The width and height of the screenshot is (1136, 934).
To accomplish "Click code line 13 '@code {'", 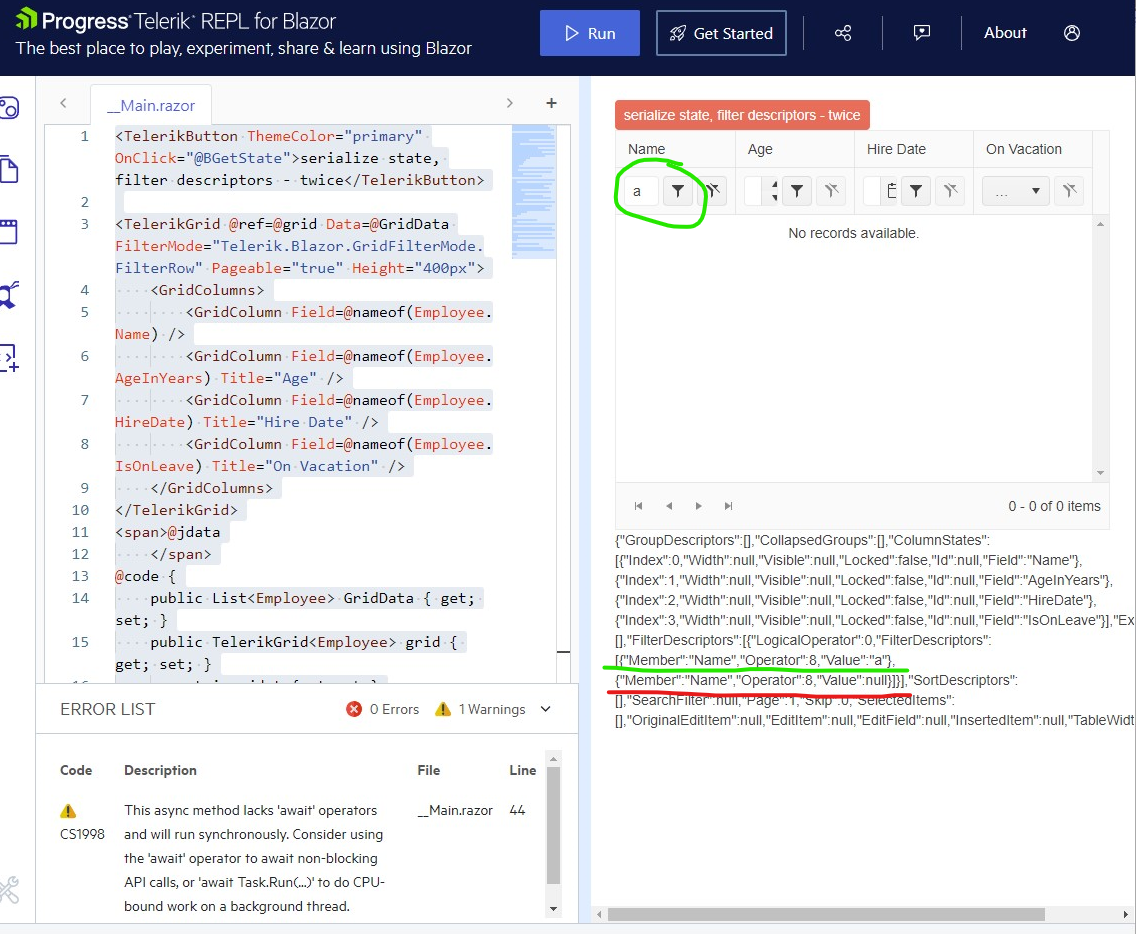I will [x=145, y=576].
